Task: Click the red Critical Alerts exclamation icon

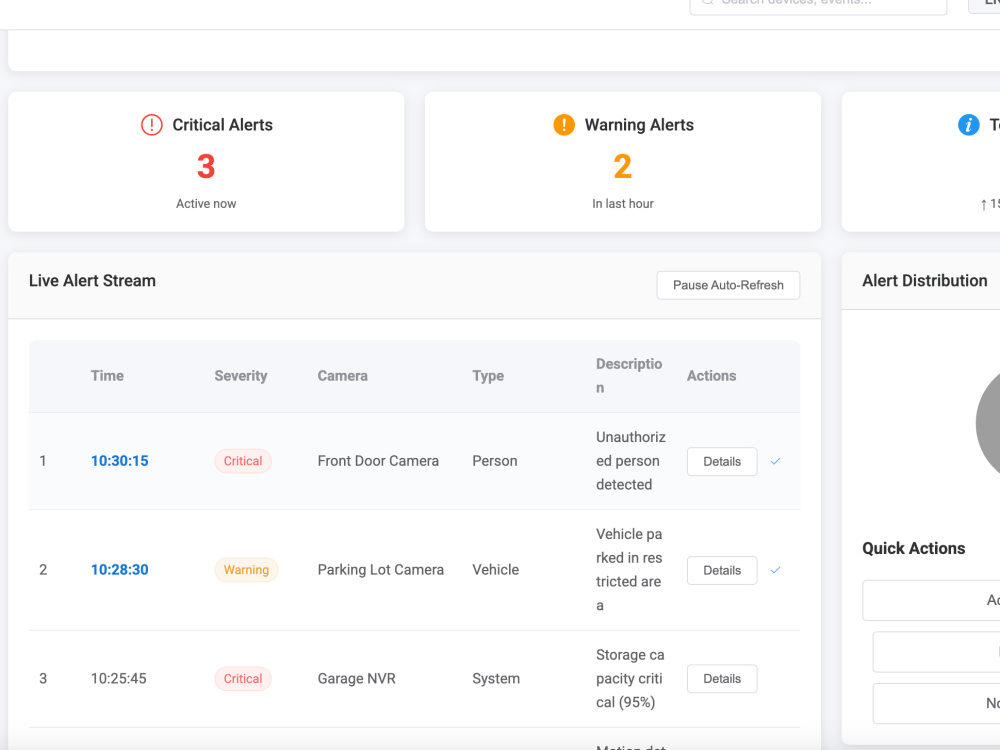Action: pos(152,125)
